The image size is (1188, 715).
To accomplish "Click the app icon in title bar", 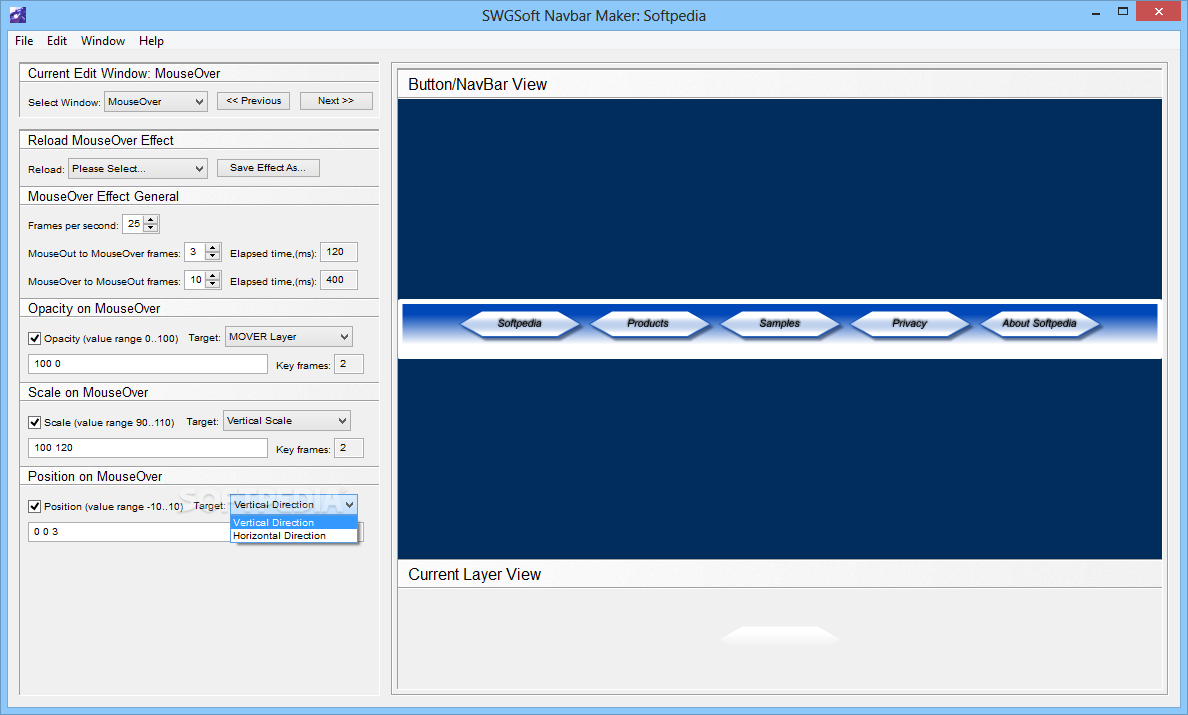I will pos(17,14).
